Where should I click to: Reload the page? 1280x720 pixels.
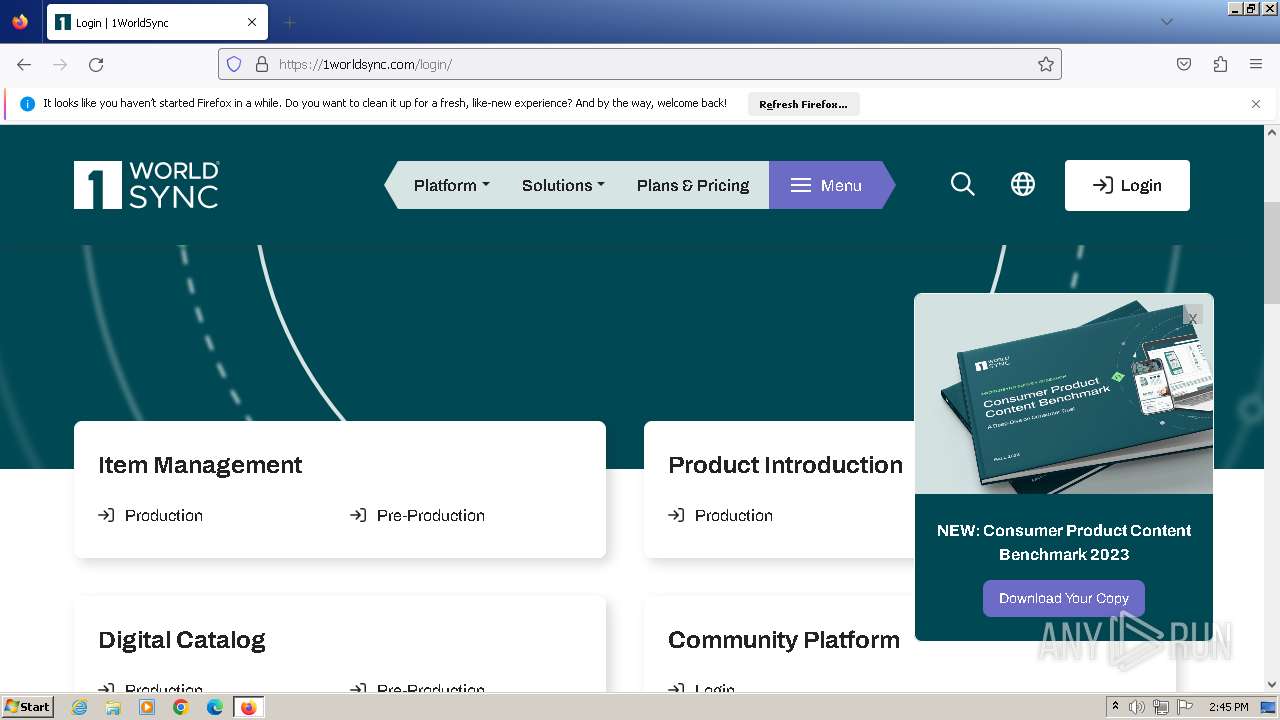96,64
